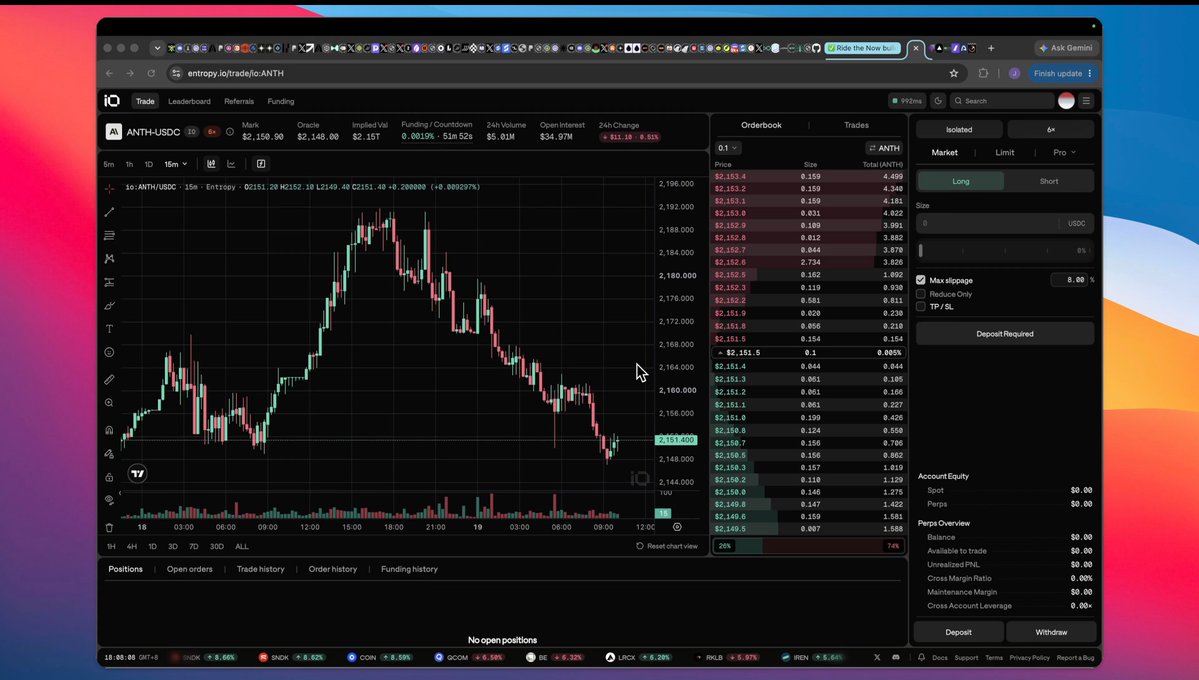Open the emoji/icons drawing tool

tap(109, 353)
